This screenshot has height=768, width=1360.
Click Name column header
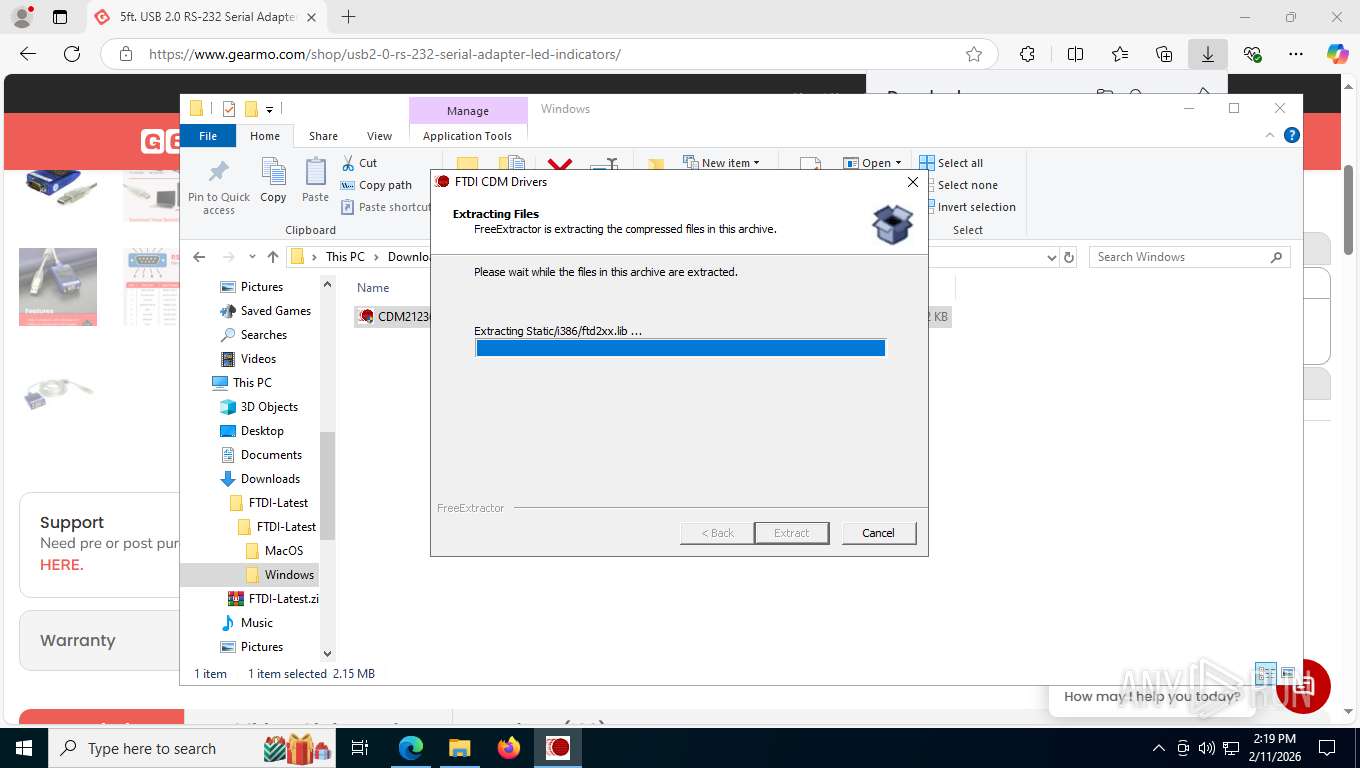(x=373, y=288)
